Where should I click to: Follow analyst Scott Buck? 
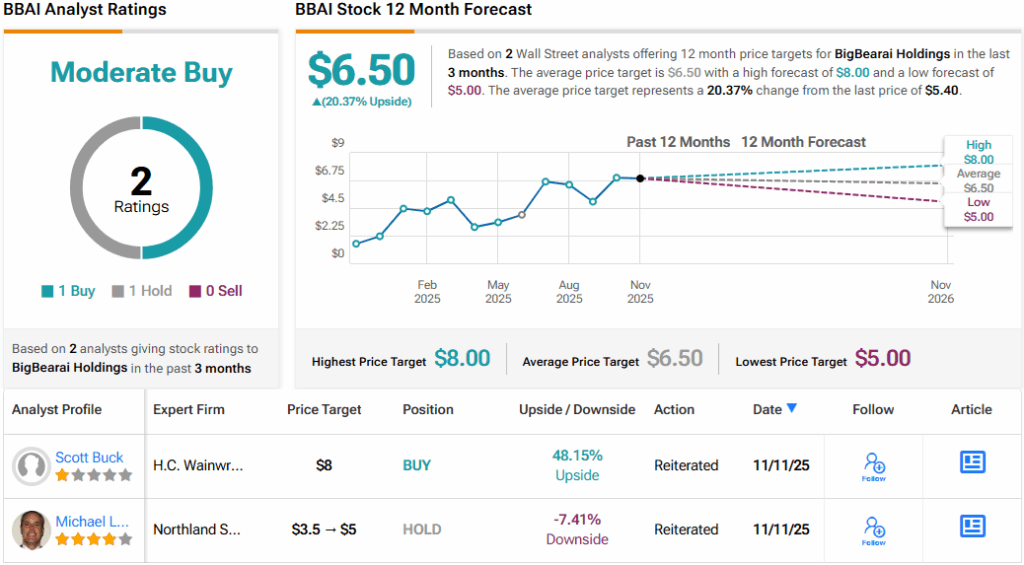[x=874, y=466]
